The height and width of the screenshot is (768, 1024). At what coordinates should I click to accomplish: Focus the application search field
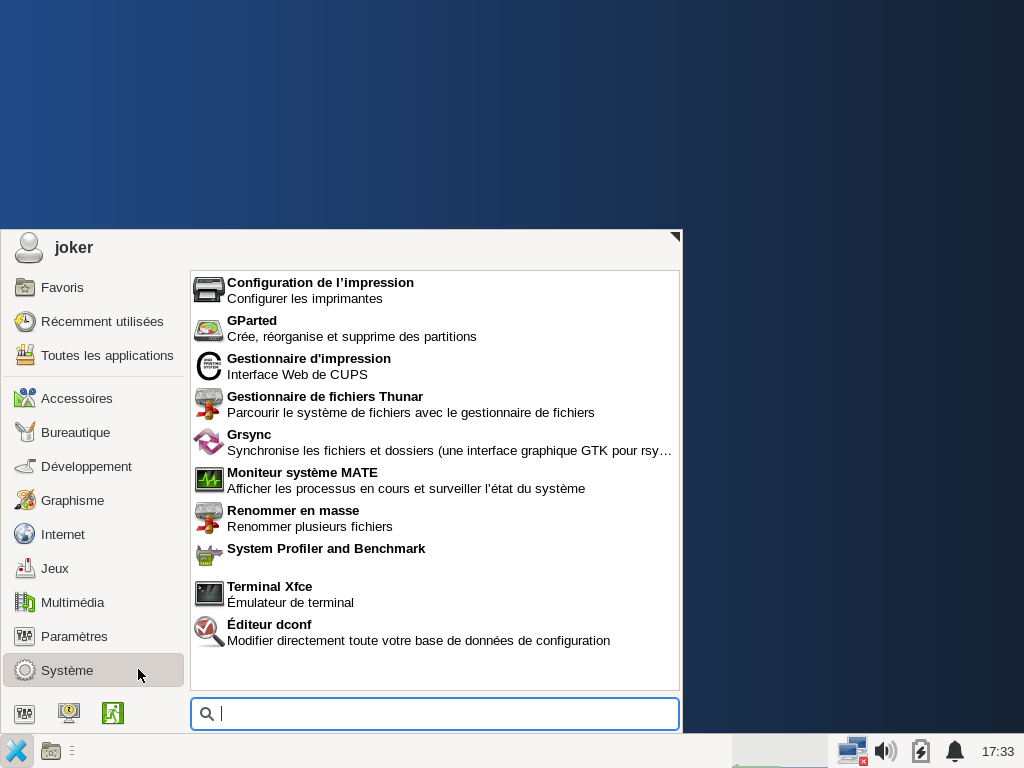(x=435, y=714)
